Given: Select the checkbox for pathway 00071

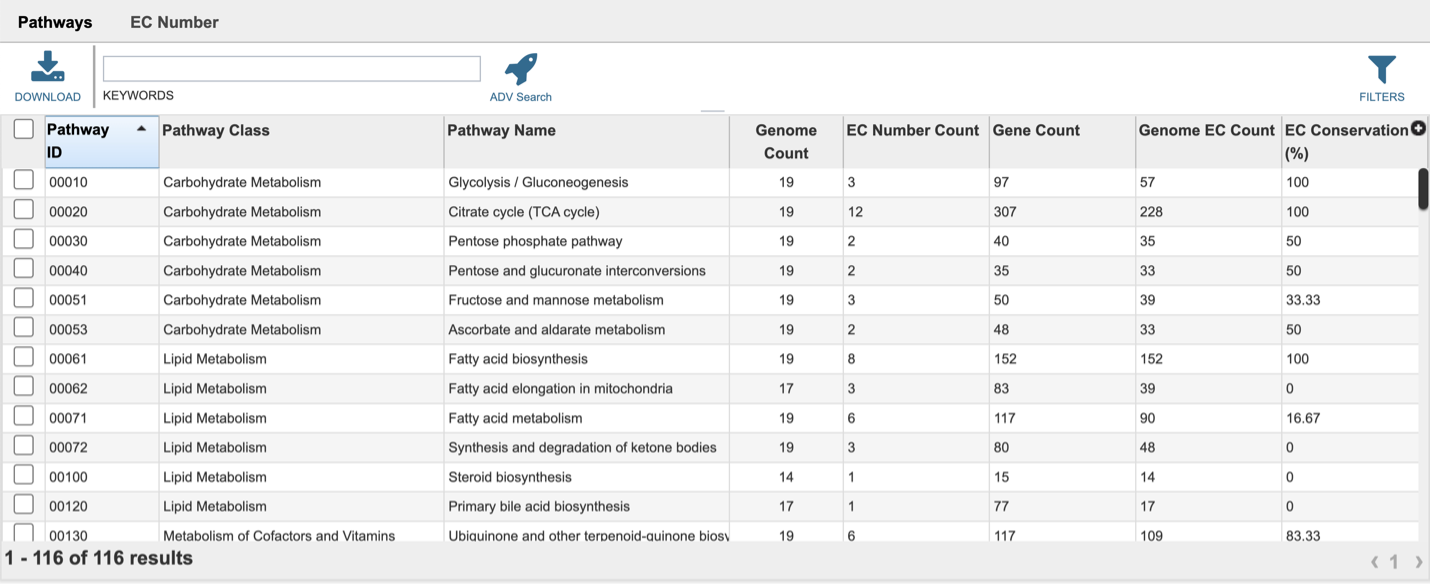Looking at the screenshot, I should click(x=24, y=416).
